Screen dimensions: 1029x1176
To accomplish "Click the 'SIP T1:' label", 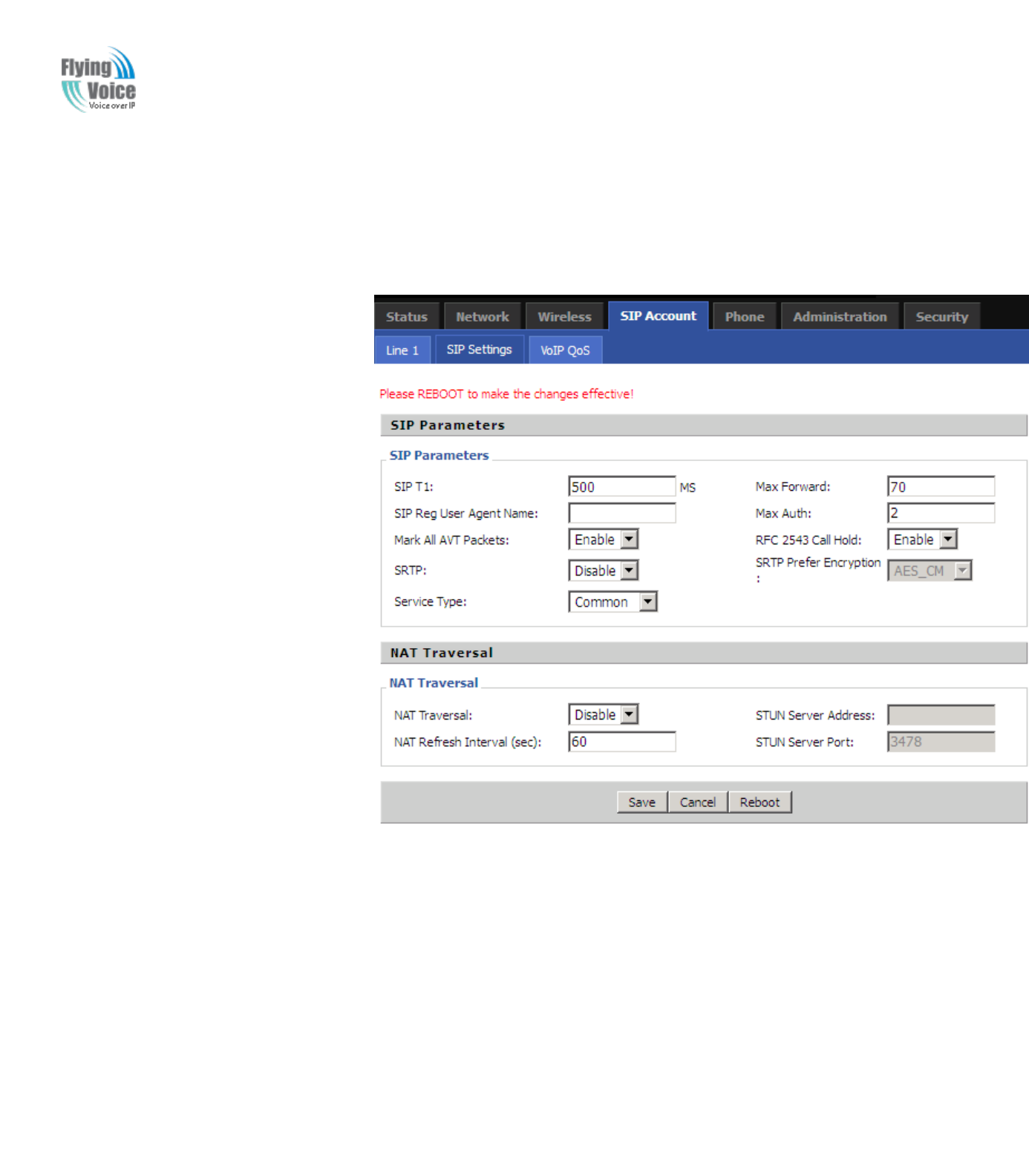I will (x=414, y=486).
